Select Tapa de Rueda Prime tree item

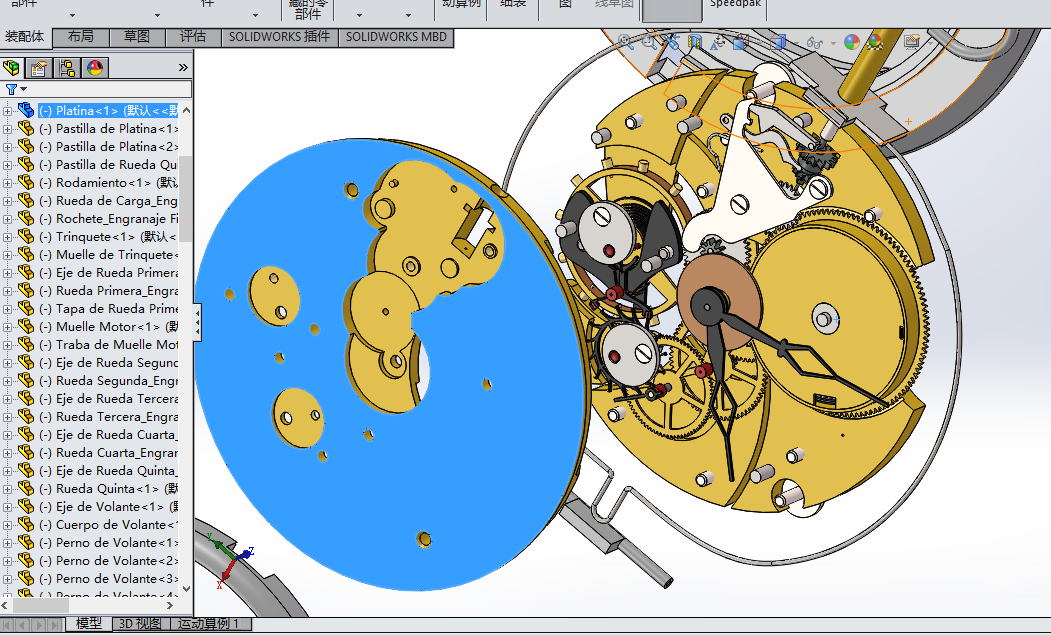[108, 309]
